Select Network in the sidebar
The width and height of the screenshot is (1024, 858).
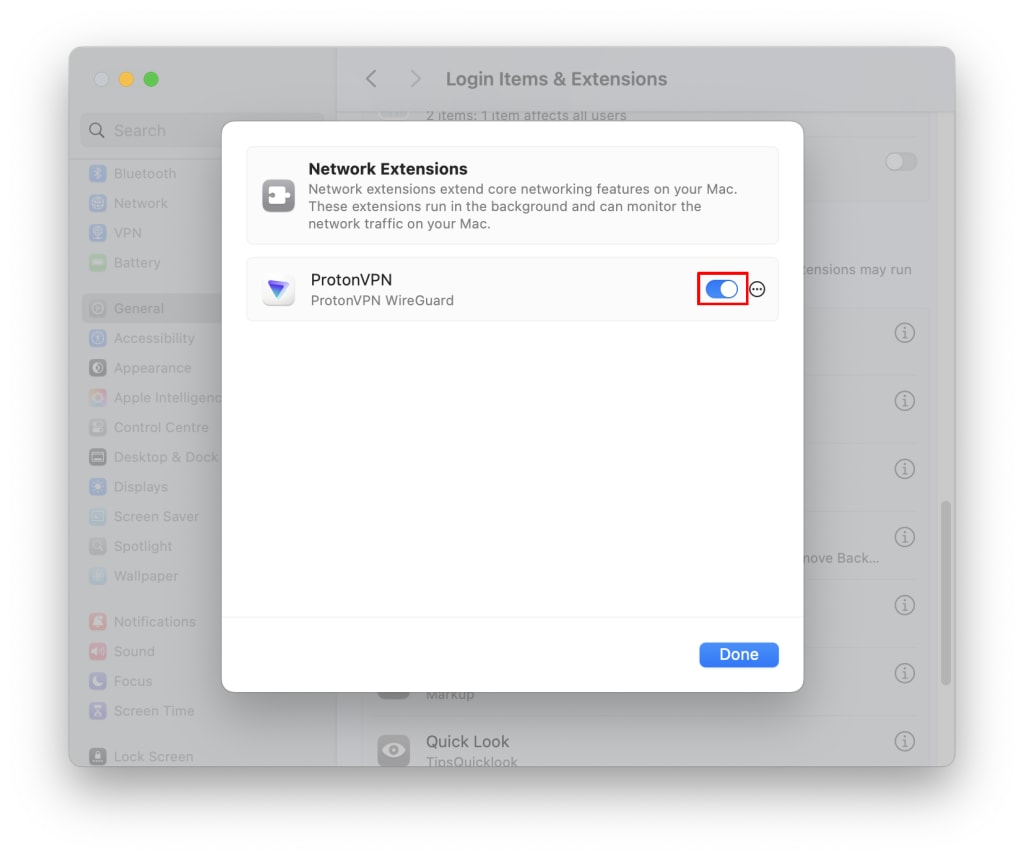click(129, 203)
